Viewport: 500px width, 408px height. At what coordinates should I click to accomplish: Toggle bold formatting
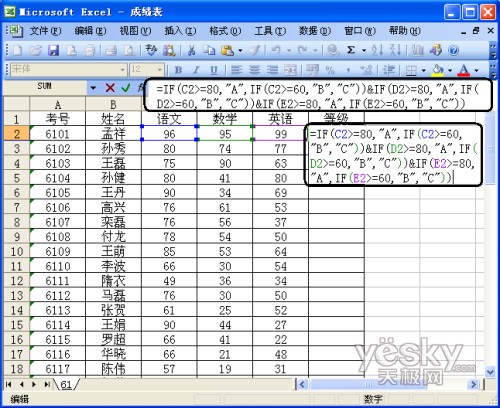[x=178, y=70]
